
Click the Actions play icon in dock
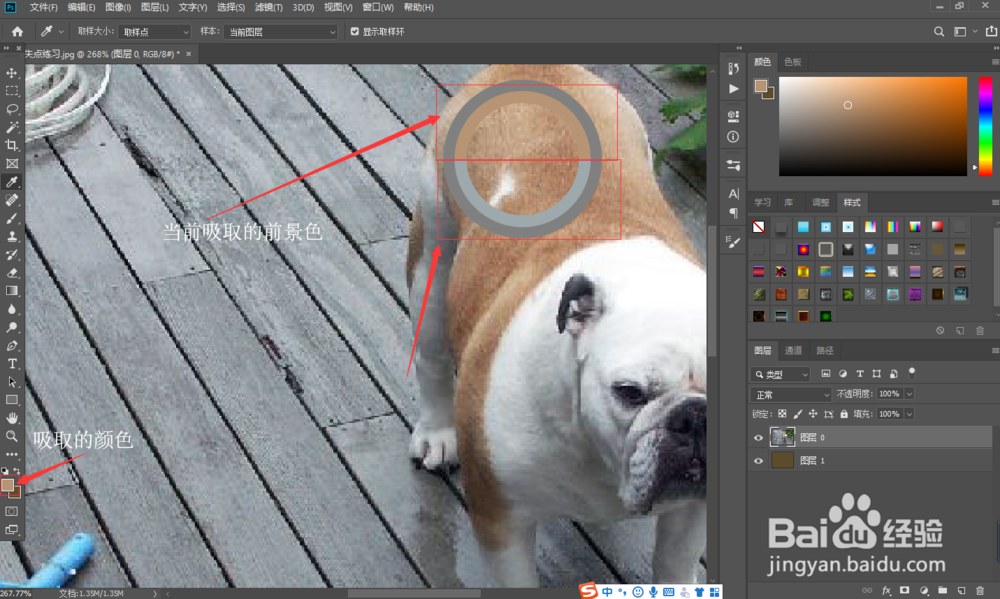pyautogui.click(x=733, y=89)
